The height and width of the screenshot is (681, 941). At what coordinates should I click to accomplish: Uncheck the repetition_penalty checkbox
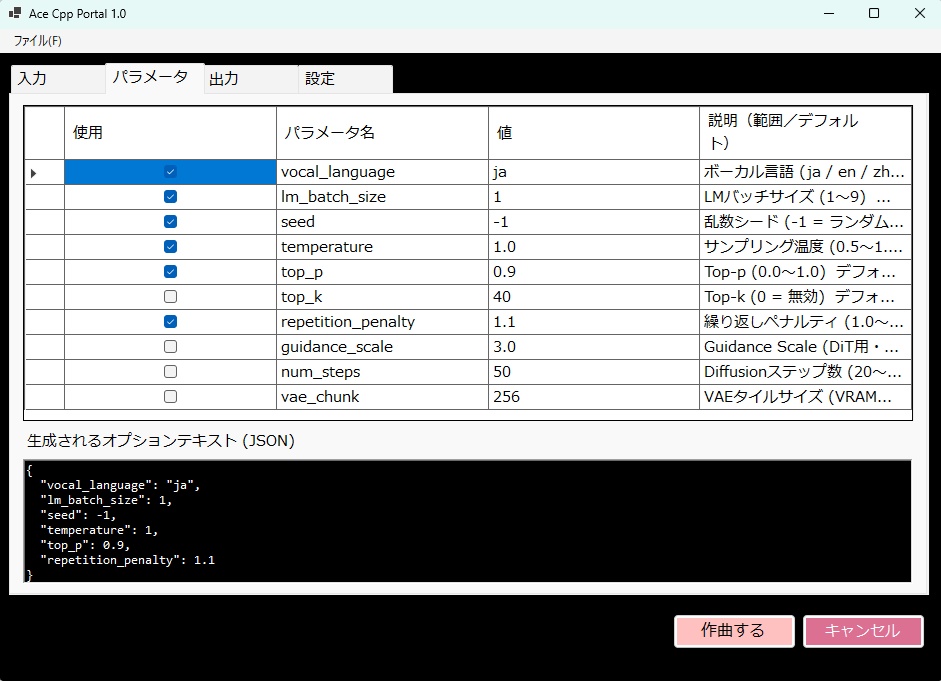[x=170, y=322]
